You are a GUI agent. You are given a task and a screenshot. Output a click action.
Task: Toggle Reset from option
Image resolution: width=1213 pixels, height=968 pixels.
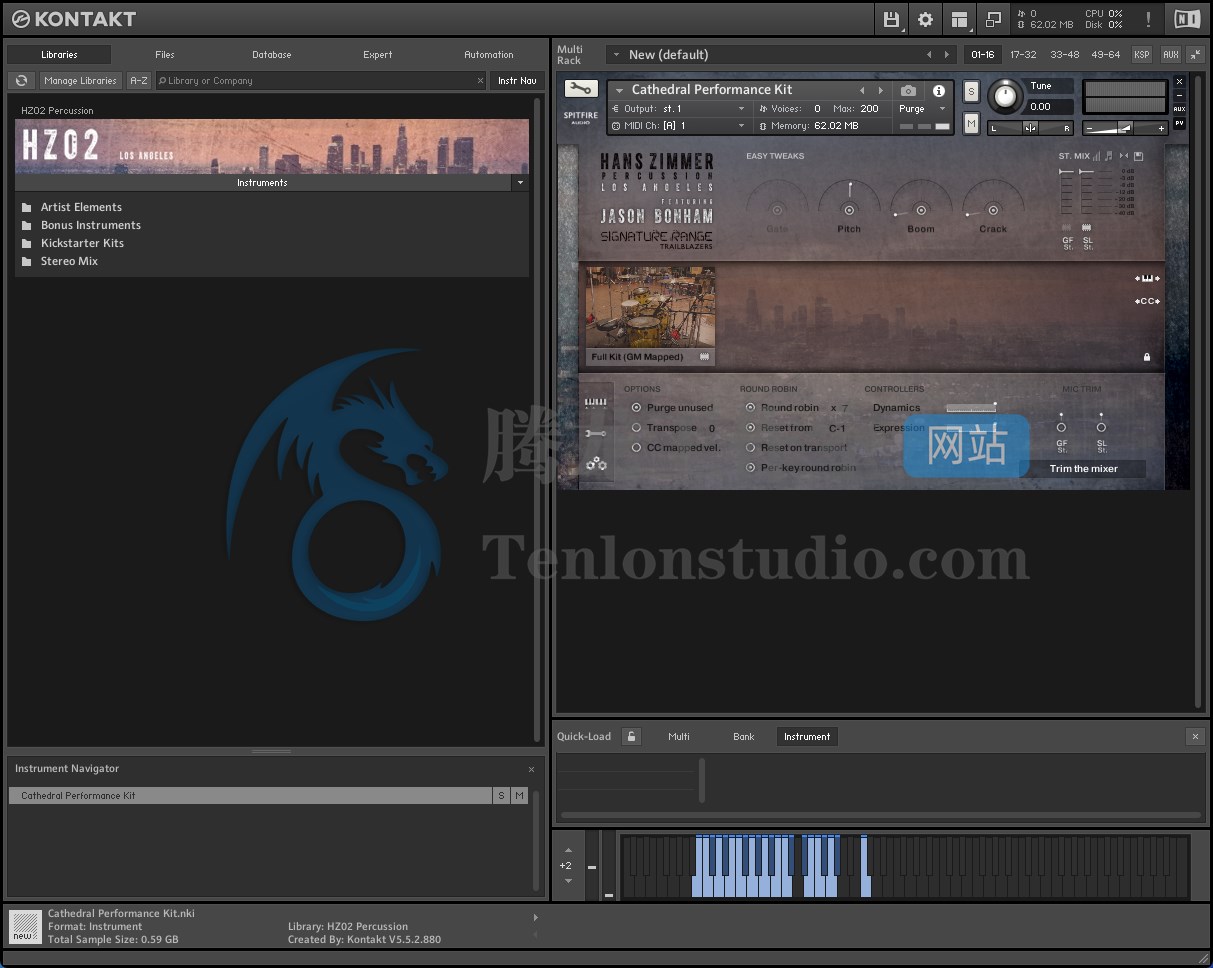pos(750,428)
